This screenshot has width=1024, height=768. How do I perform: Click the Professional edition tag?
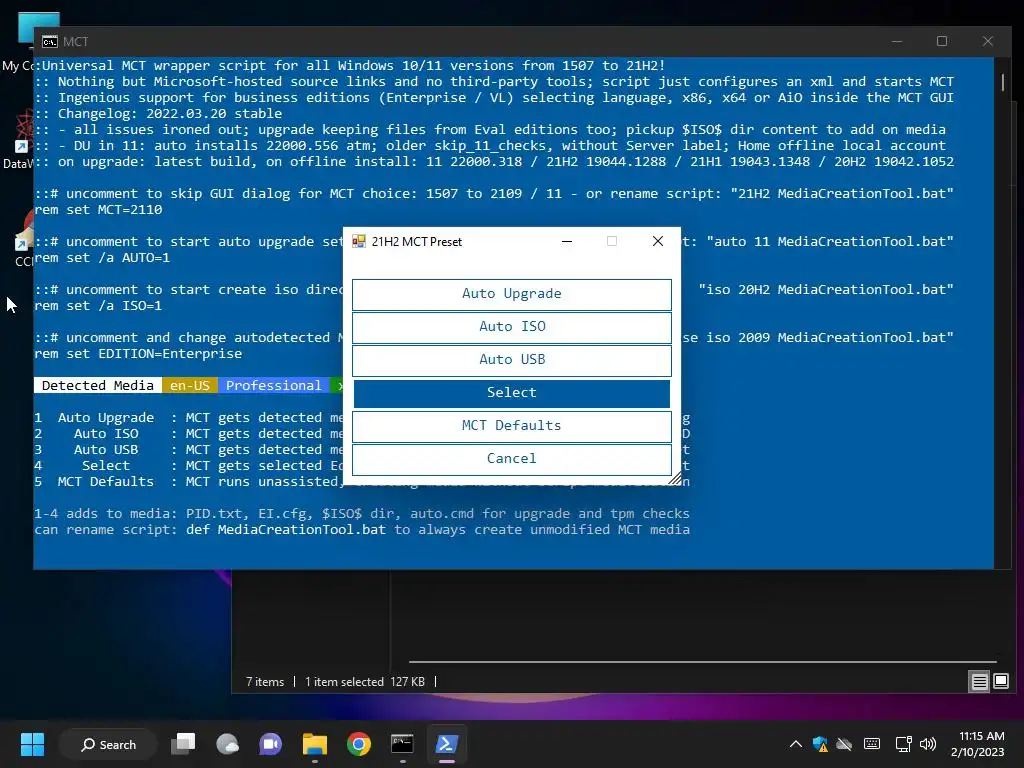[x=274, y=385]
